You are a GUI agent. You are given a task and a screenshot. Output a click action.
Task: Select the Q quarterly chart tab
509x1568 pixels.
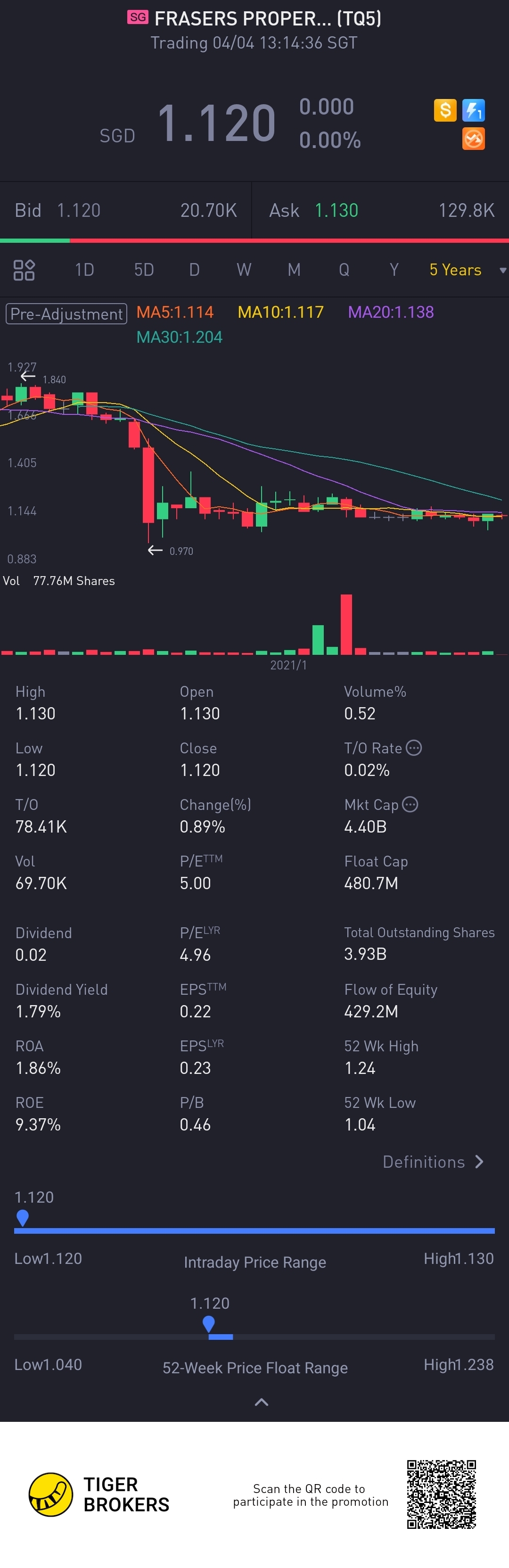tap(344, 270)
